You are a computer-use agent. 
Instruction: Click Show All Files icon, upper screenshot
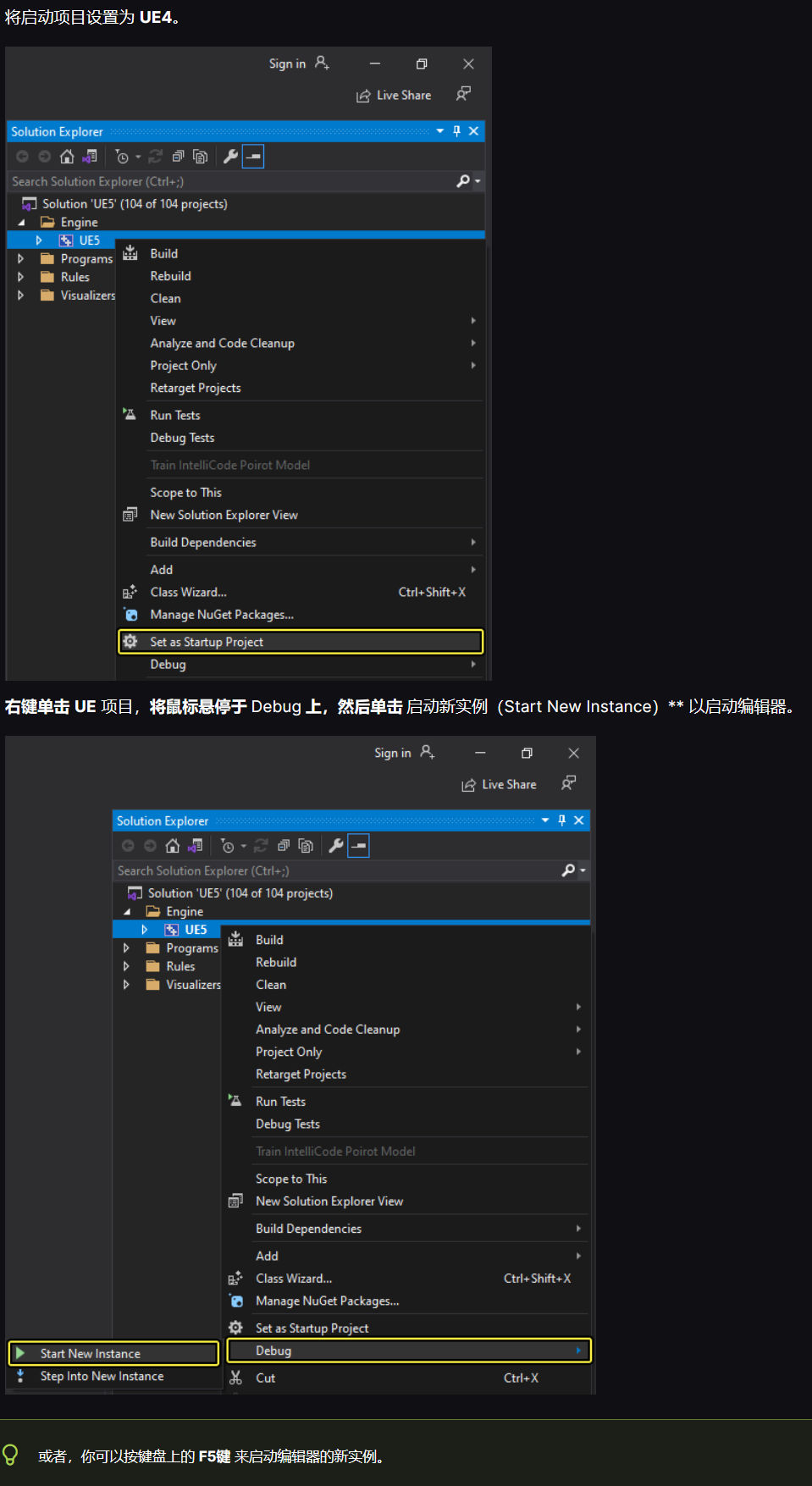click(x=200, y=157)
